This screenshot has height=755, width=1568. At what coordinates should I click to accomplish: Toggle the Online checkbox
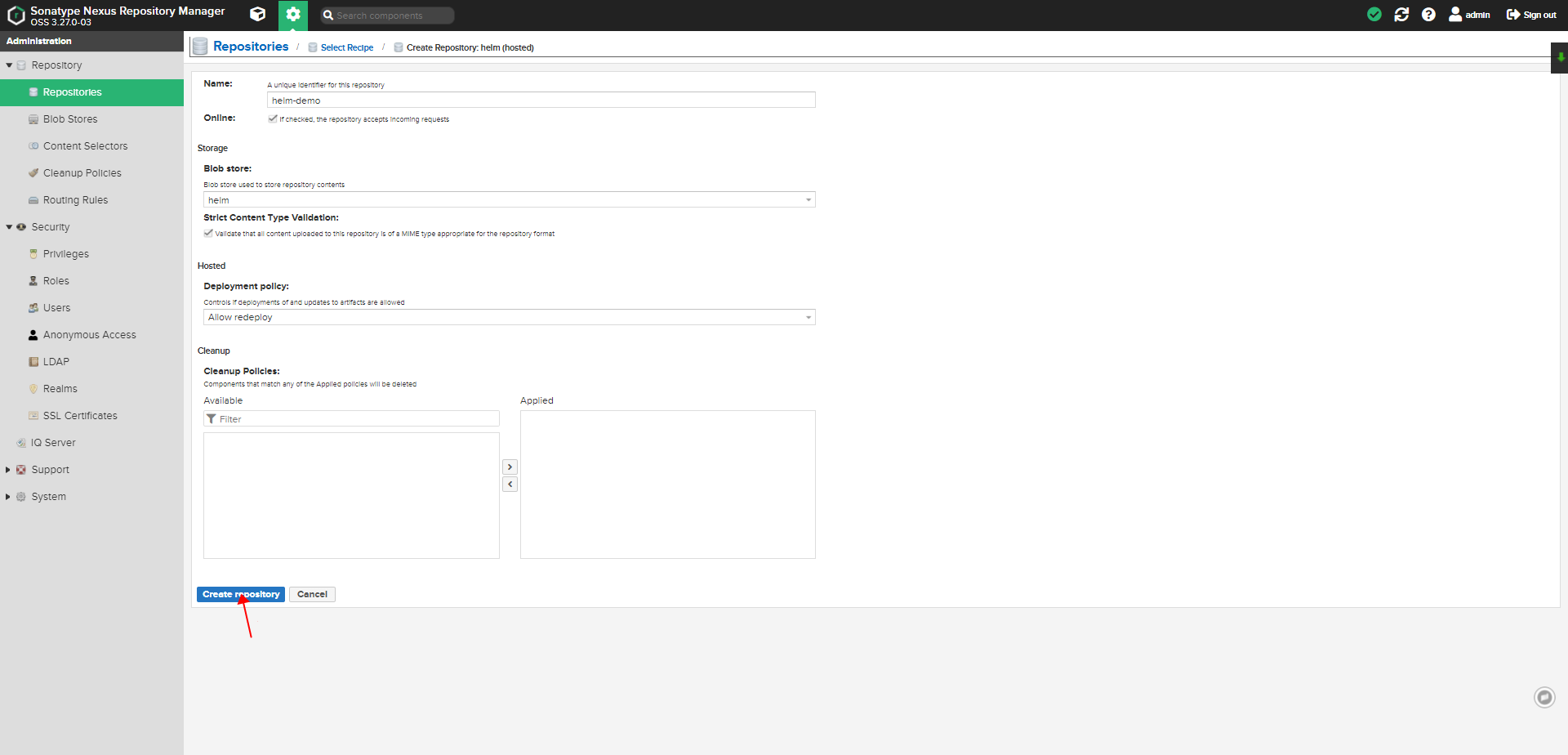pyautogui.click(x=273, y=118)
